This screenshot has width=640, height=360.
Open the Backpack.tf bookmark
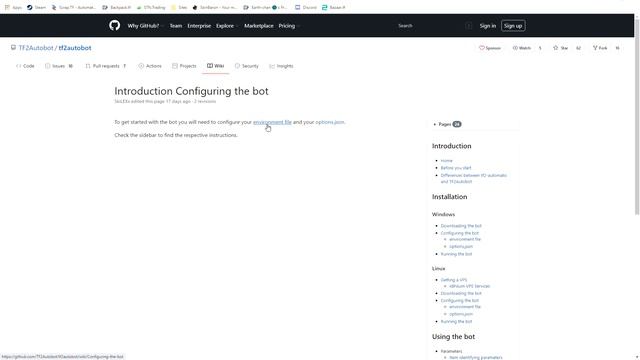[x=117, y=7]
